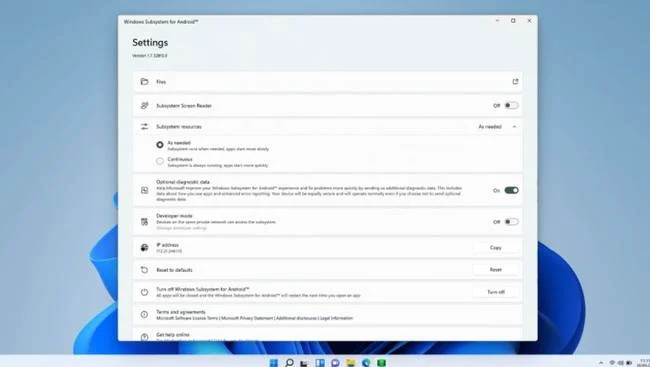This screenshot has height=367, width=650.
Task: Collapse the Subsystem resources chevron
Action: point(514,126)
